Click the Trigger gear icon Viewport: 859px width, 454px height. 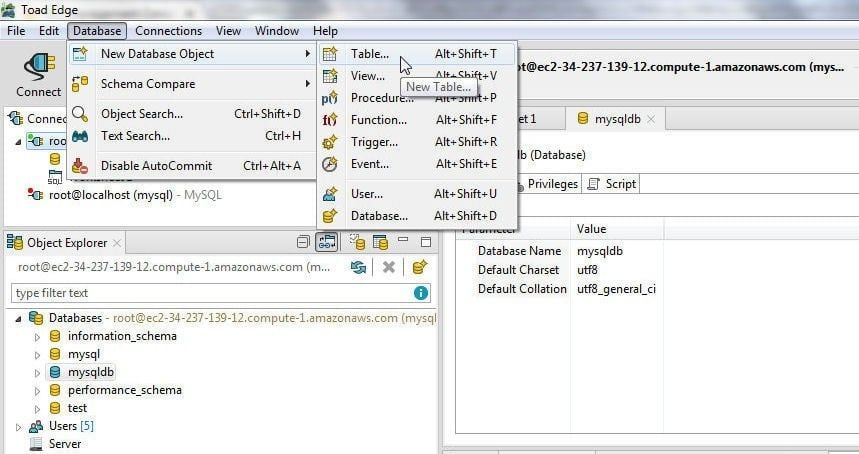coord(330,142)
